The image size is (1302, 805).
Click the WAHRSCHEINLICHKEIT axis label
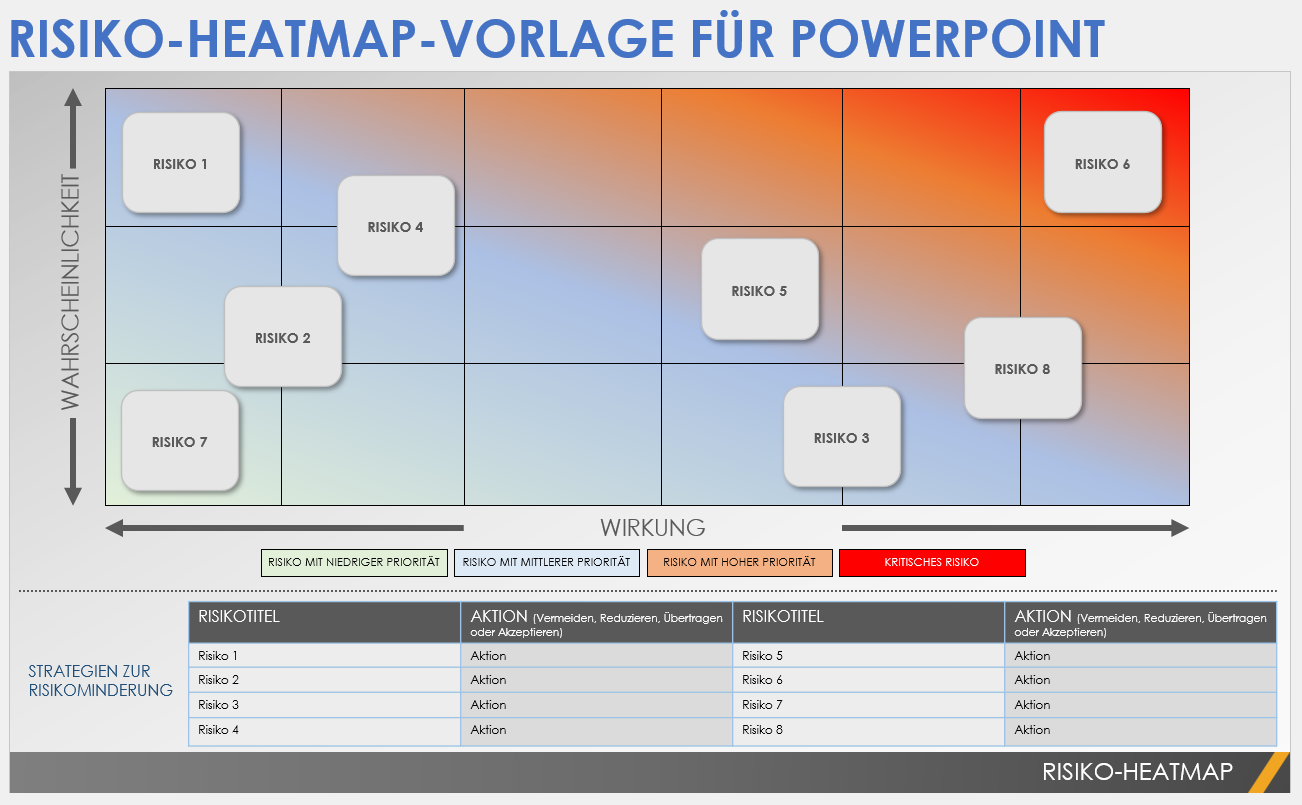(69, 293)
